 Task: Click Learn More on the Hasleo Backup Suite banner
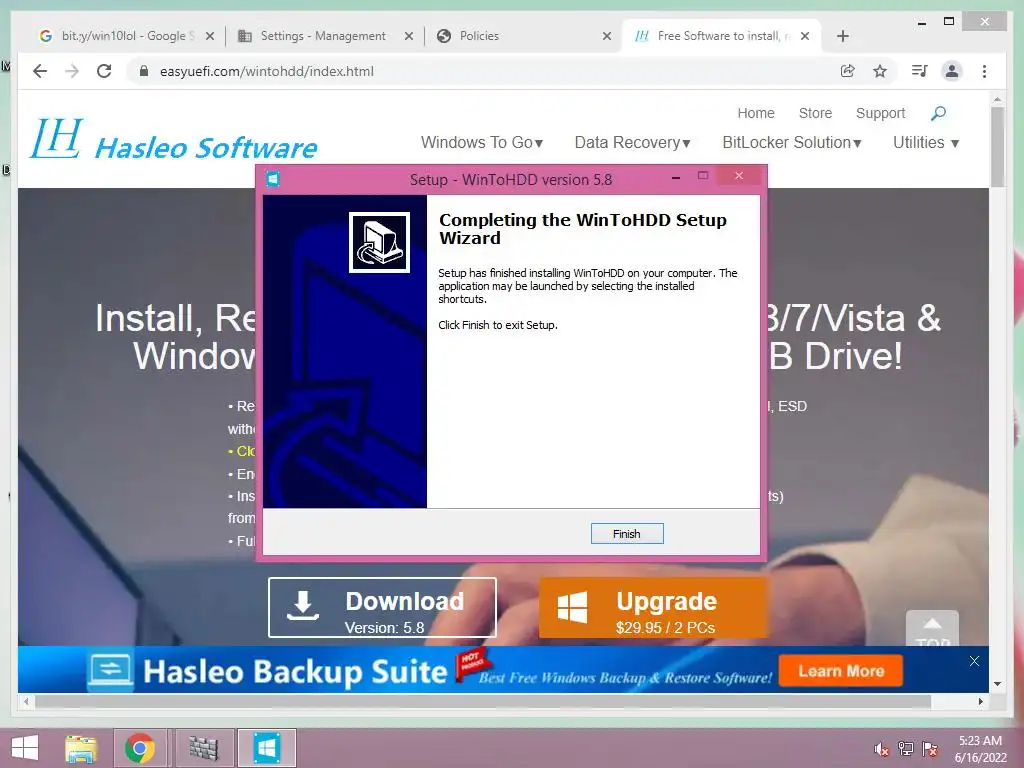point(840,671)
